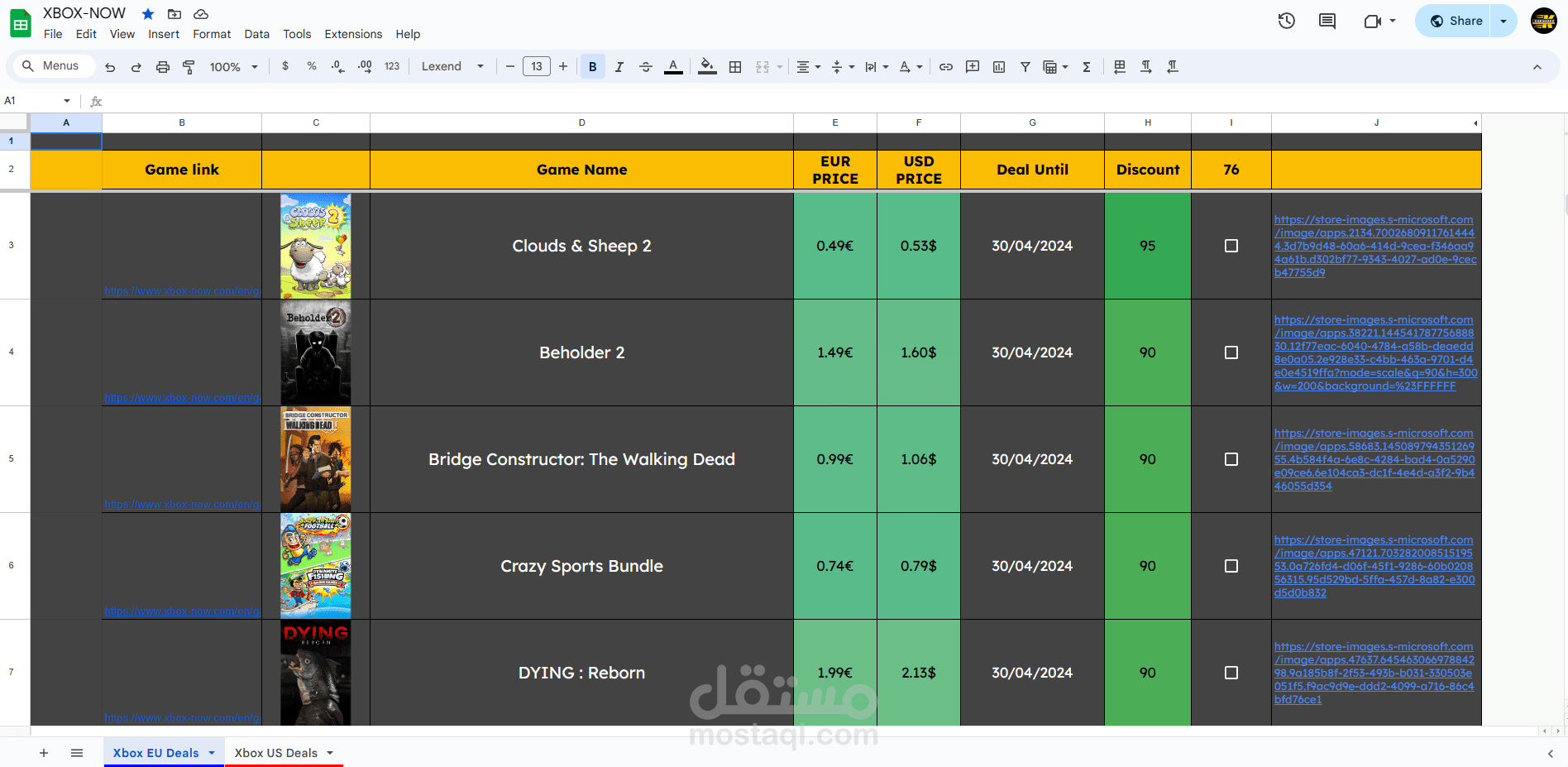
Task: Open the Extensions menu
Action: tap(353, 34)
